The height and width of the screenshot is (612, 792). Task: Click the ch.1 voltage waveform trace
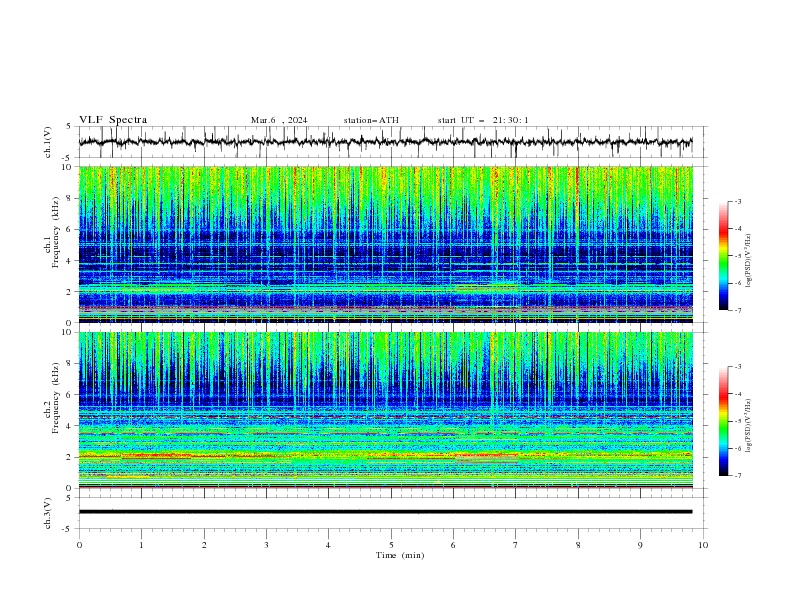pyautogui.click(x=385, y=142)
